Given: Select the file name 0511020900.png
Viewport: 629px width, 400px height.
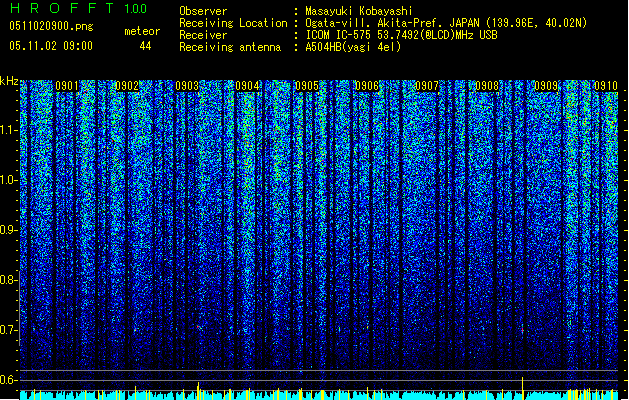Looking at the screenshot, I should tap(51, 27).
